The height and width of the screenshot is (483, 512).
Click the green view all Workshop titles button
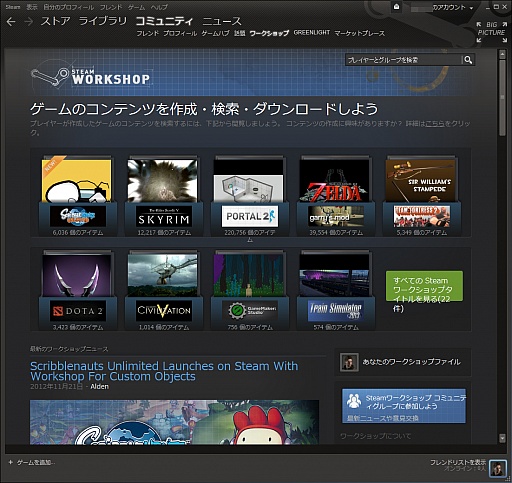(424, 286)
